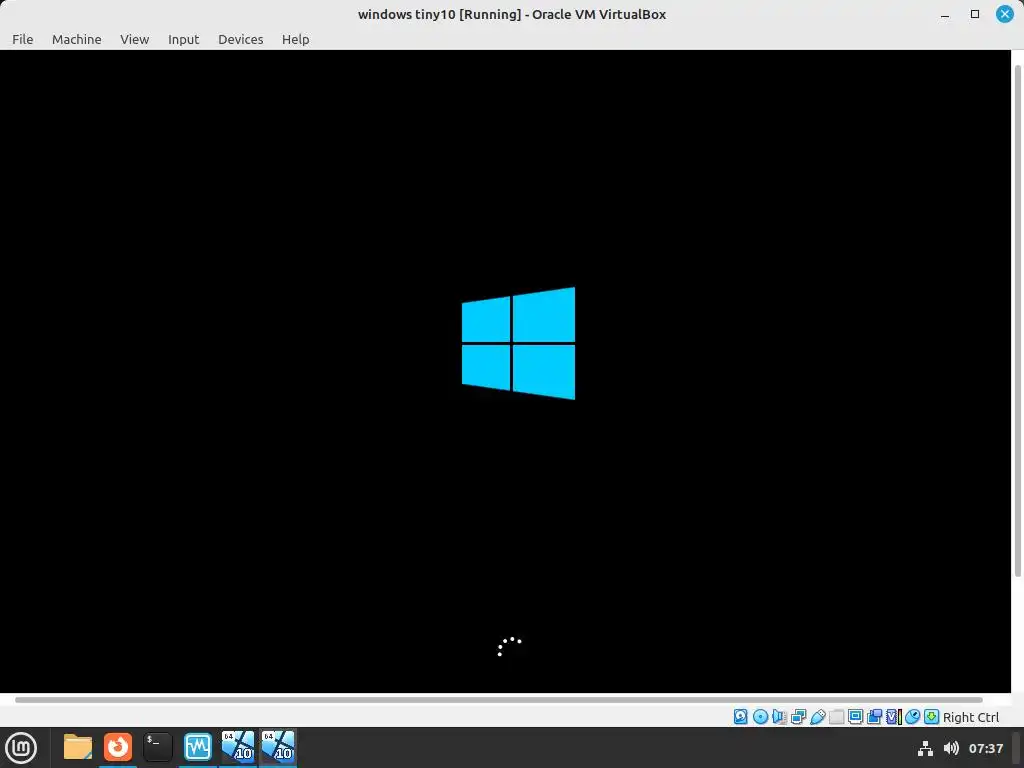The width and height of the screenshot is (1024, 768).
Task: Click the recording status icon
Action: coord(874,716)
